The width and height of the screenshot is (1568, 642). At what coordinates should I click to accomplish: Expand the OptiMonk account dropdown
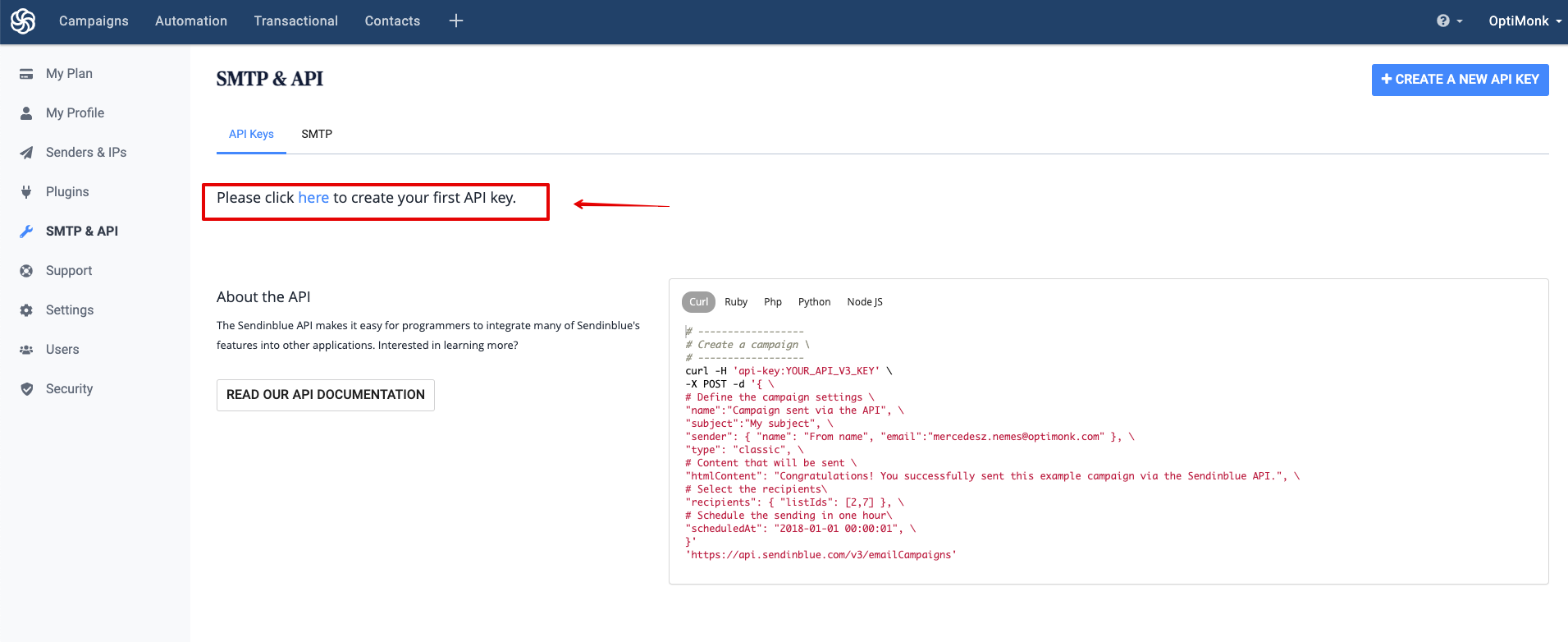pyautogui.click(x=1525, y=21)
